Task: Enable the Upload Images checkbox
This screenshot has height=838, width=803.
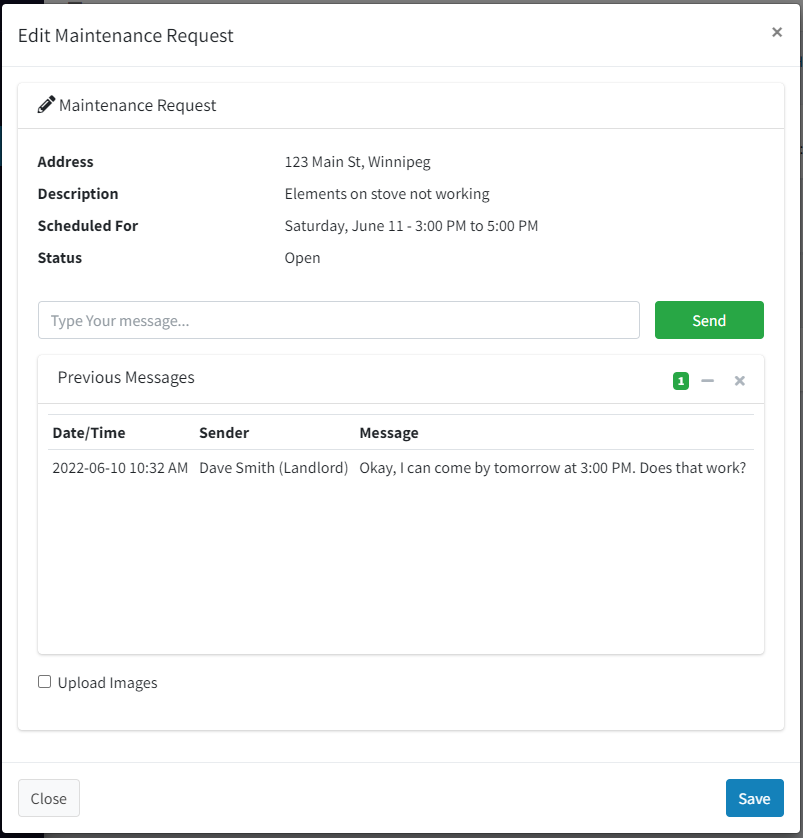Action: tap(44, 682)
